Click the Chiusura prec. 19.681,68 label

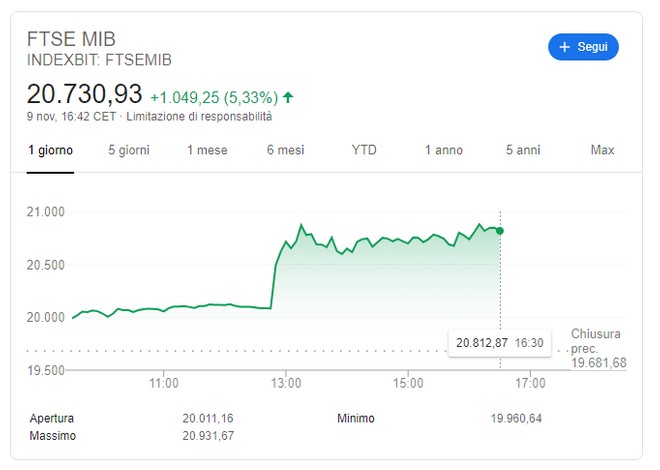[599, 348]
